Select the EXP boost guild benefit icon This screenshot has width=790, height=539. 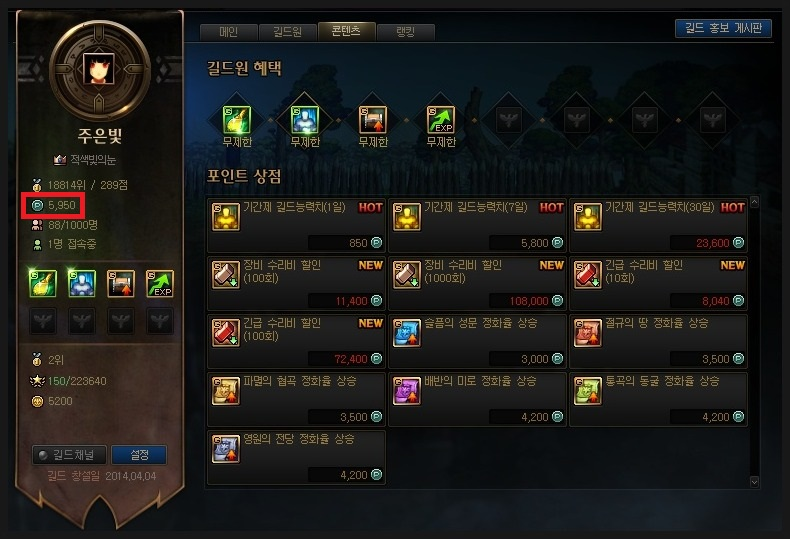441,120
